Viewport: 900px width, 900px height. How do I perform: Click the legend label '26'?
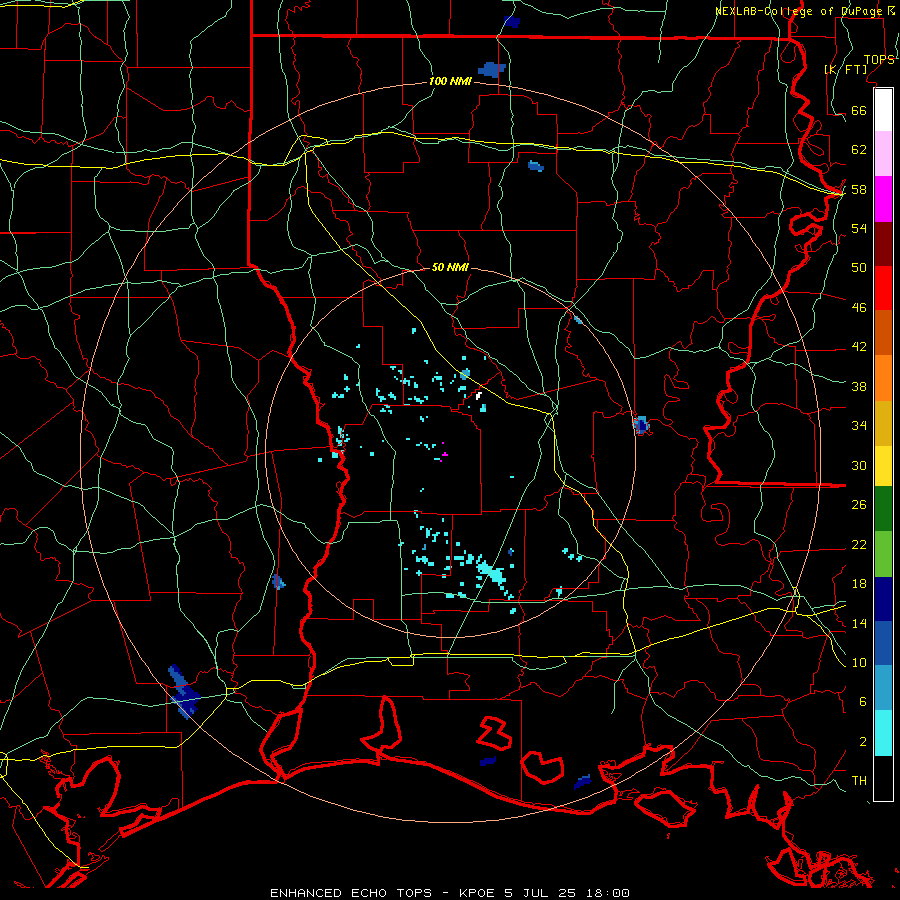[859, 505]
